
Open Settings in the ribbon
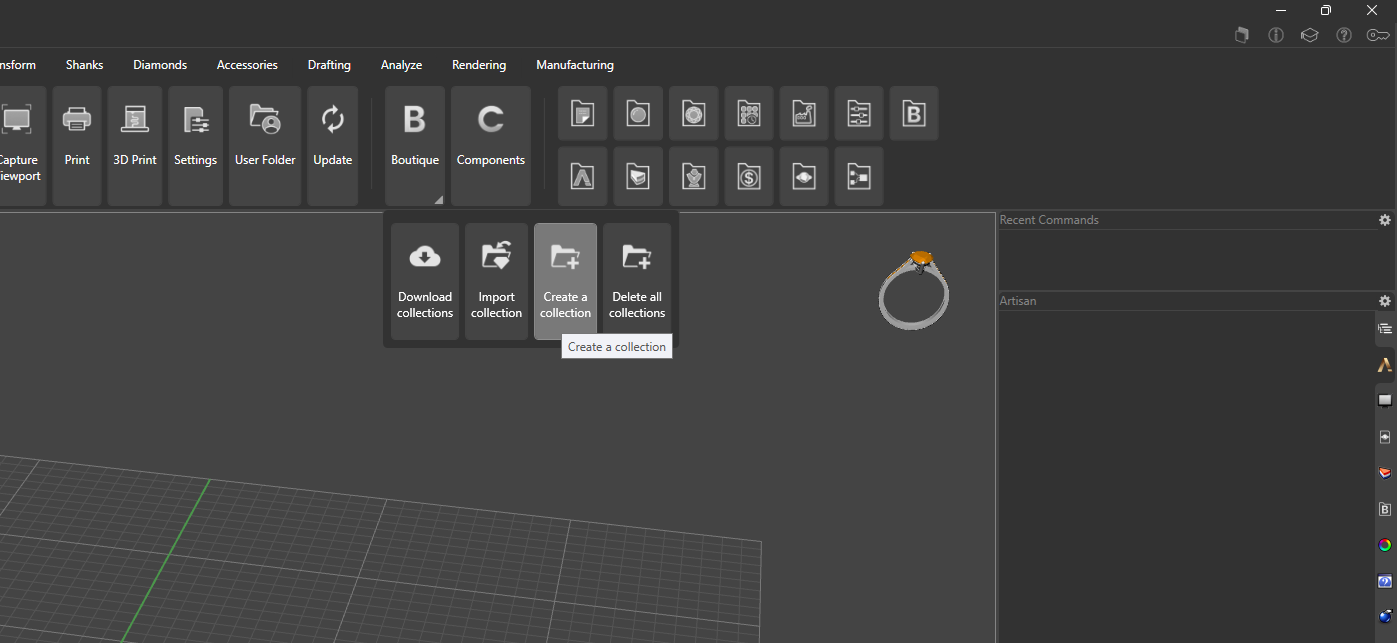(195, 145)
